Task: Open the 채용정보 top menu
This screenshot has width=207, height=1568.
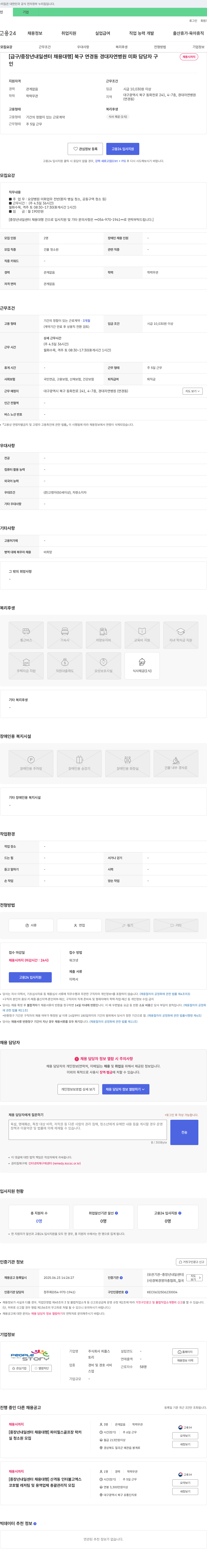Action: point(34,33)
